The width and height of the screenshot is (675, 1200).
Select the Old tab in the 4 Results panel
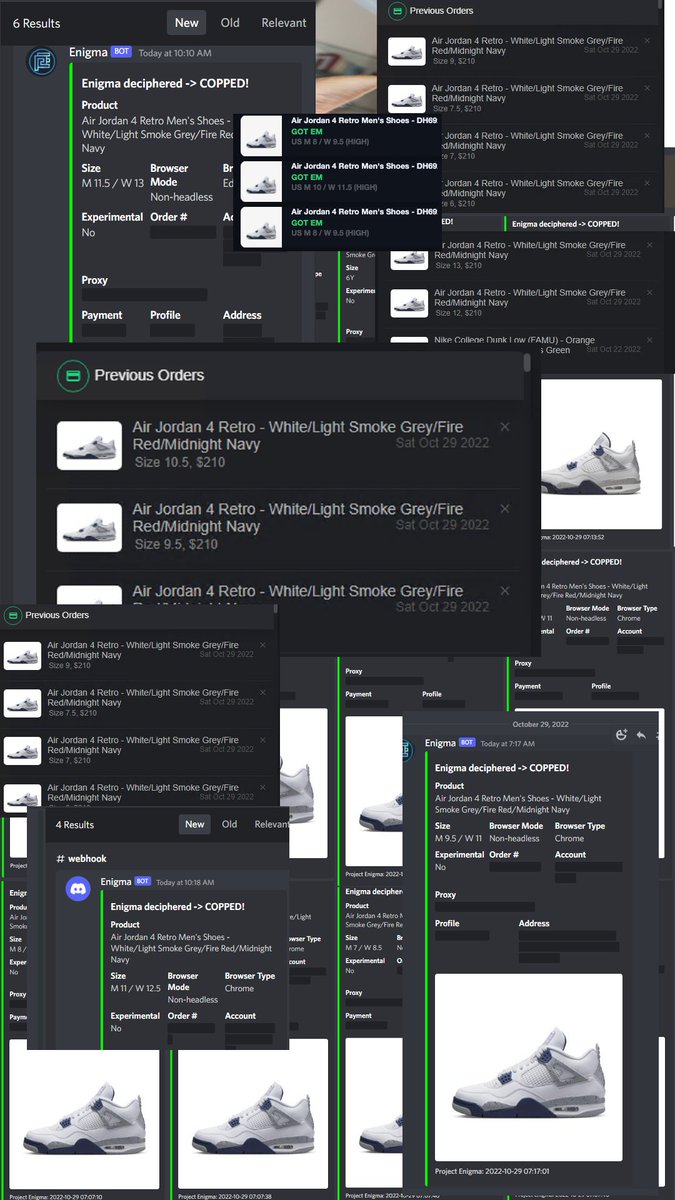(x=230, y=825)
